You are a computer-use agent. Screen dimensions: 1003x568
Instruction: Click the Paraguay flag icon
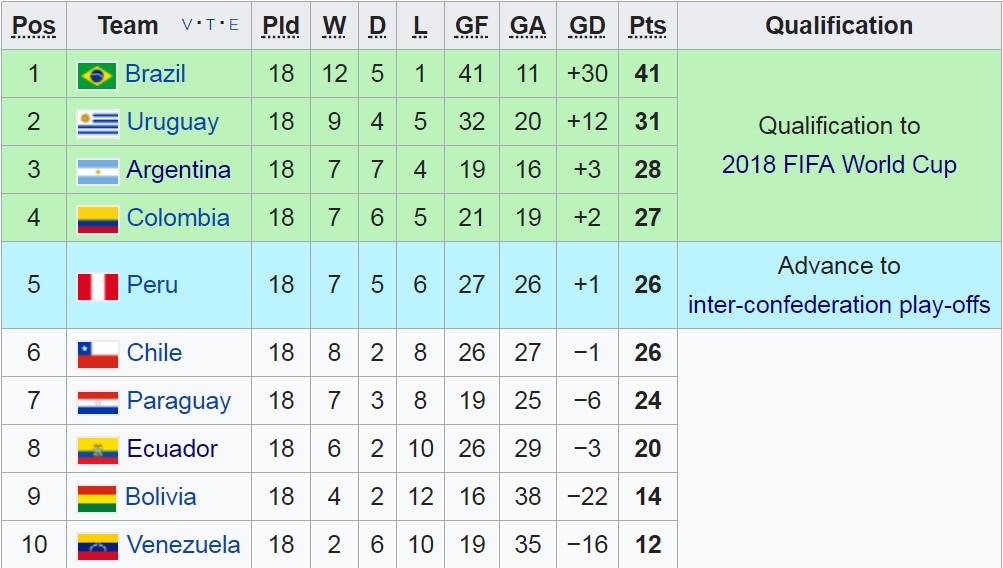click(97, 402)
